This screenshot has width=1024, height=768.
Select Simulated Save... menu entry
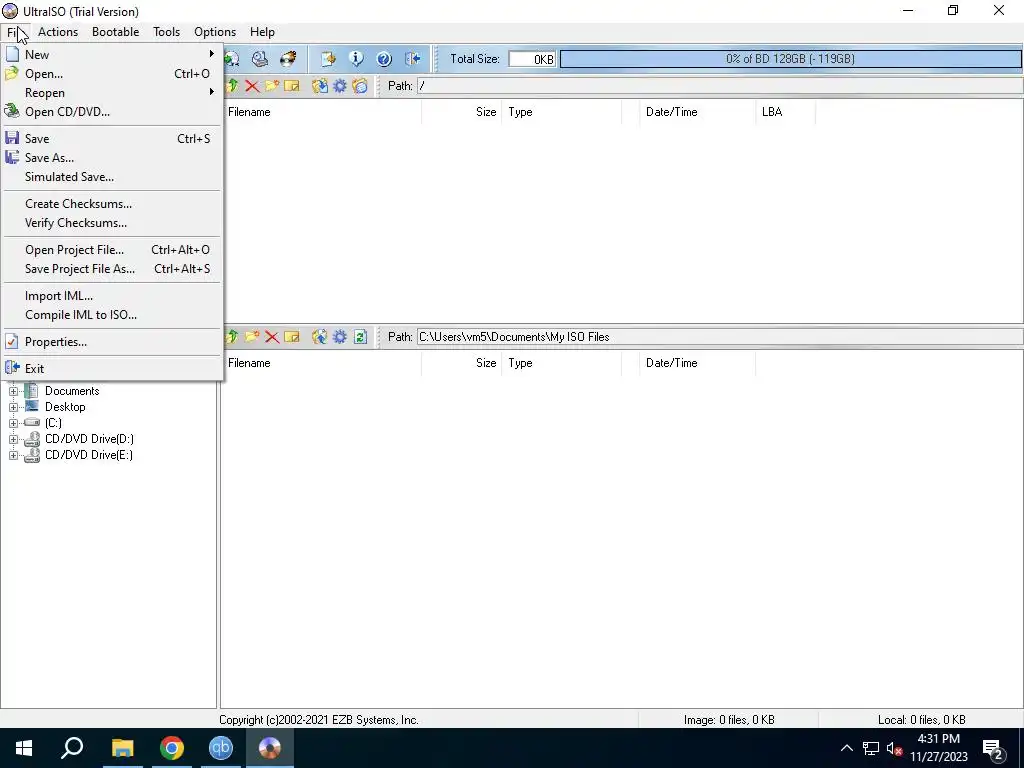click(112, 176)
